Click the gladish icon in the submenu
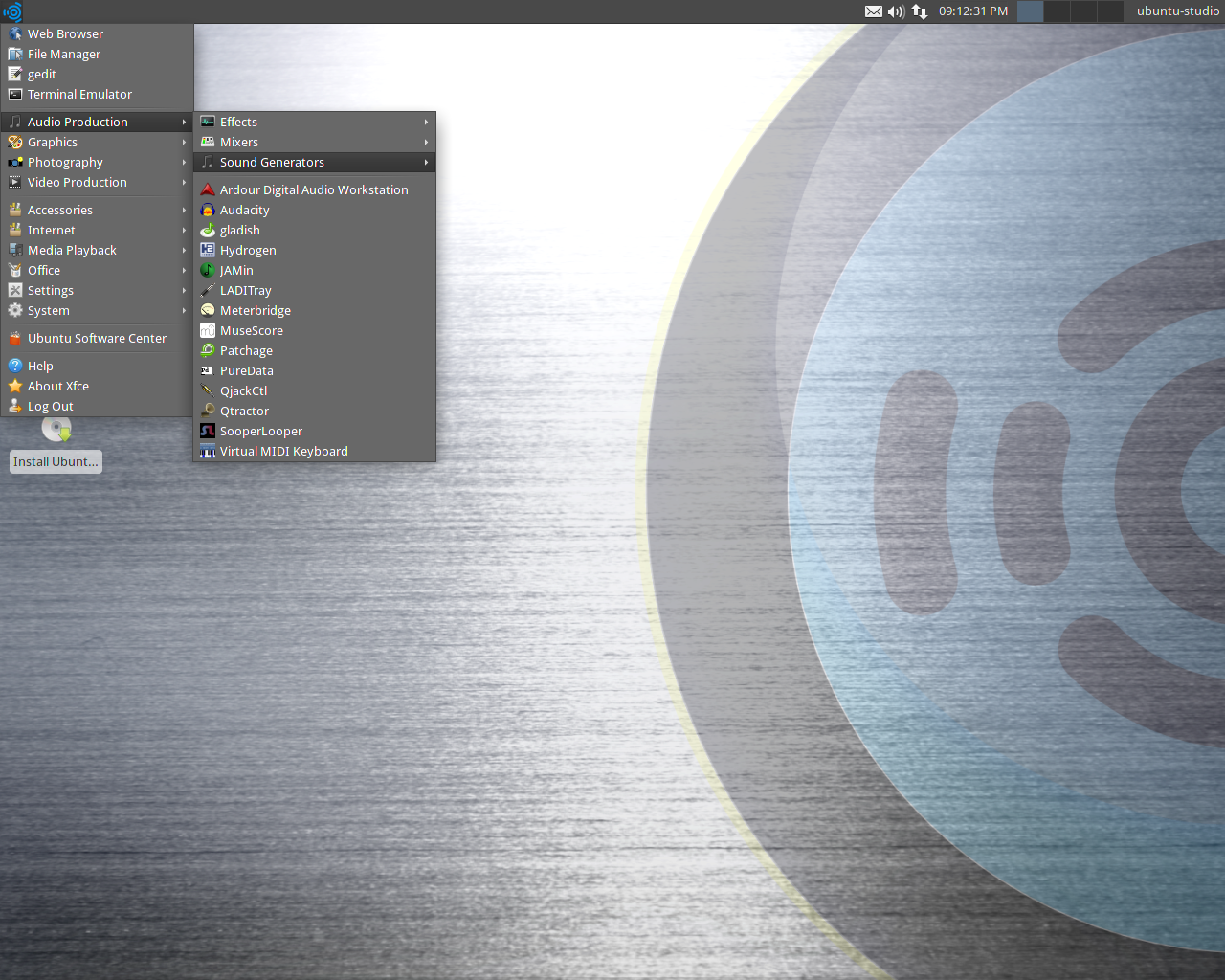1225x980 pixels. point(208,230)
